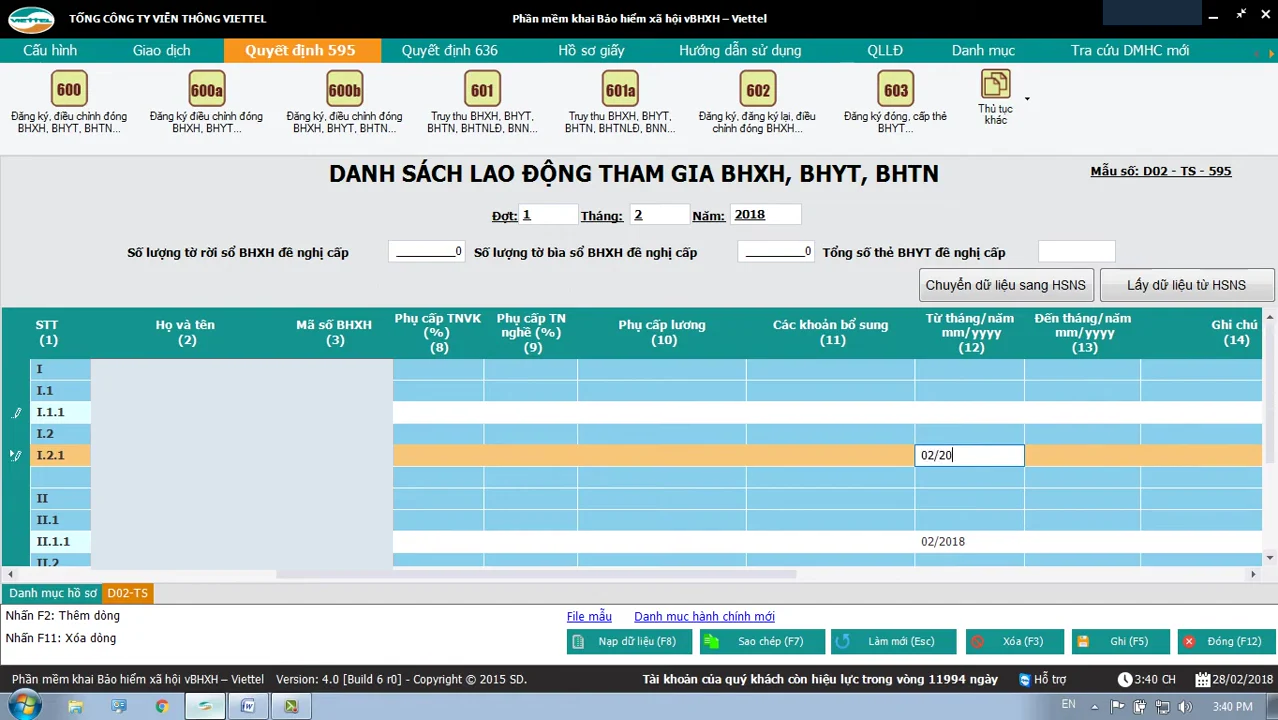The width and height of the screenshot is (1278, 720).
Task: Click the EN language indicator in taskbar
Action: (1068, 704)
